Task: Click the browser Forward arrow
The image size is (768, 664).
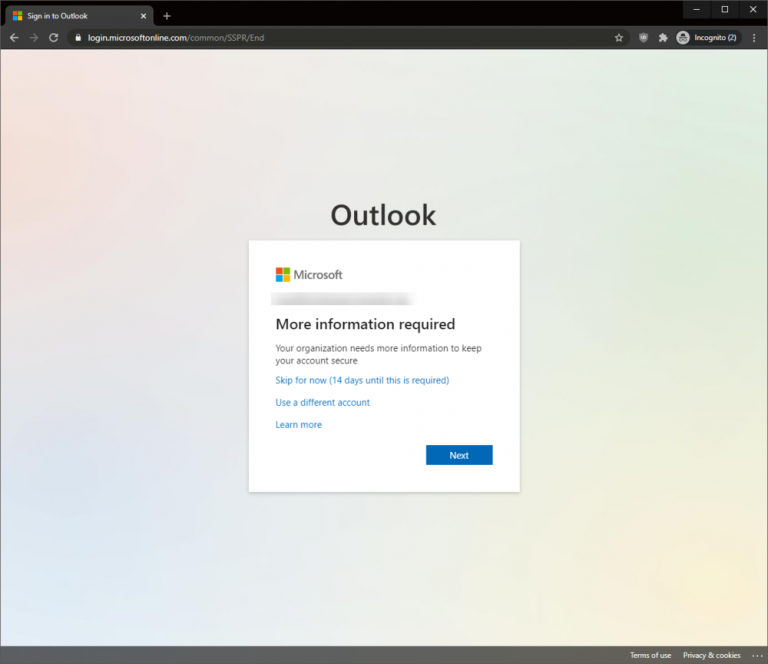Action: 34,38
